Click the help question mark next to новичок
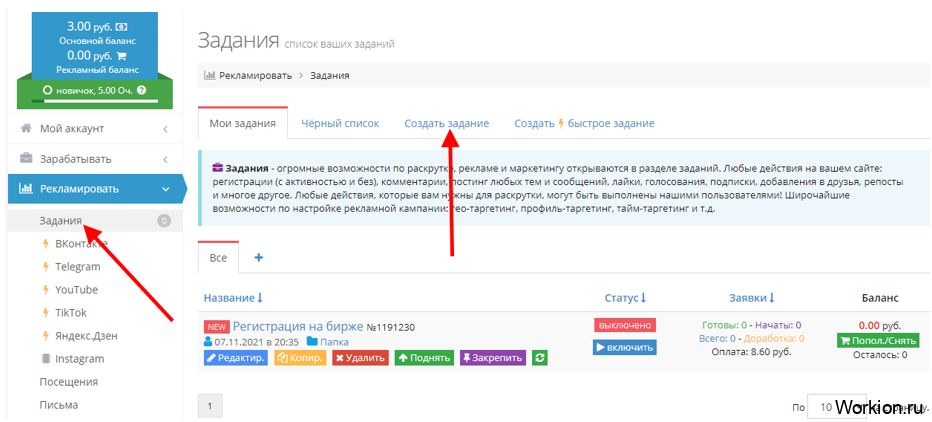 click(x=141, y=90)
